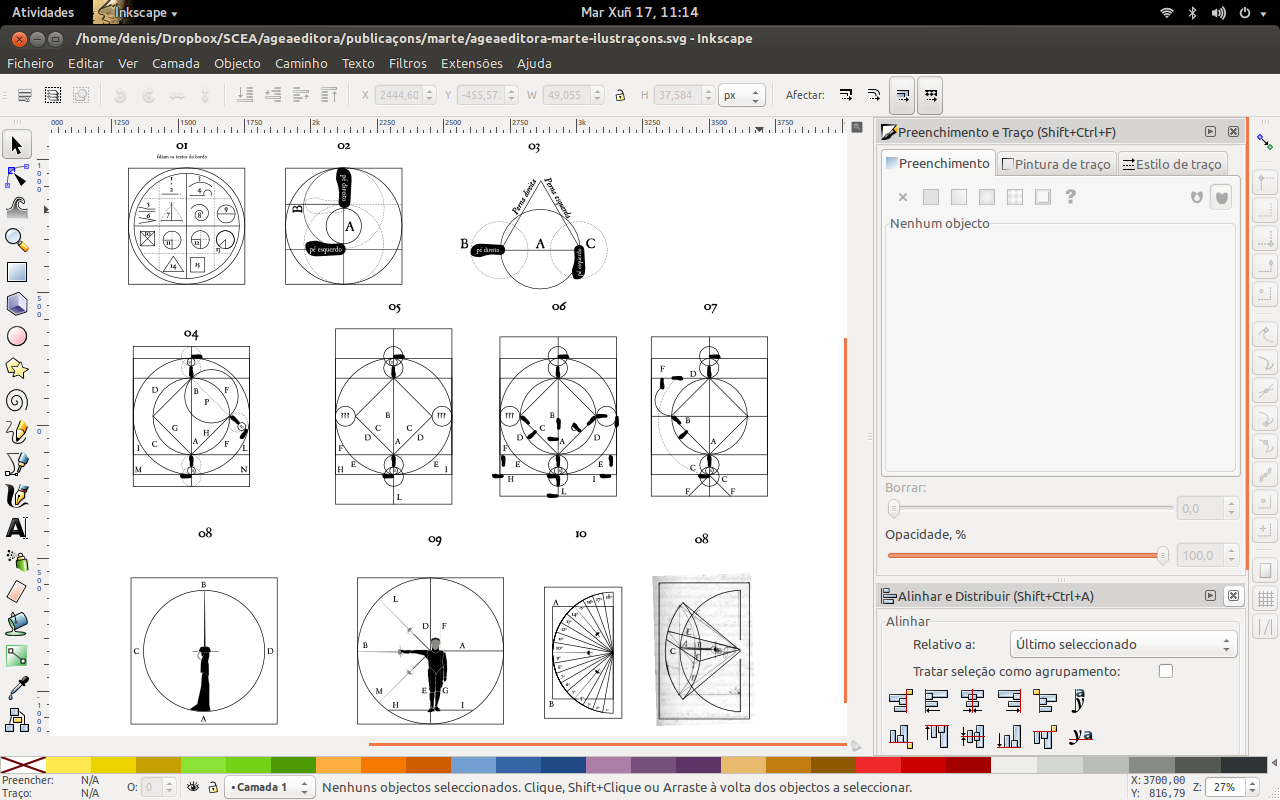Select the Text tool
The width and height of the screenshot is (1280, 800).
(x=17, y=528)
